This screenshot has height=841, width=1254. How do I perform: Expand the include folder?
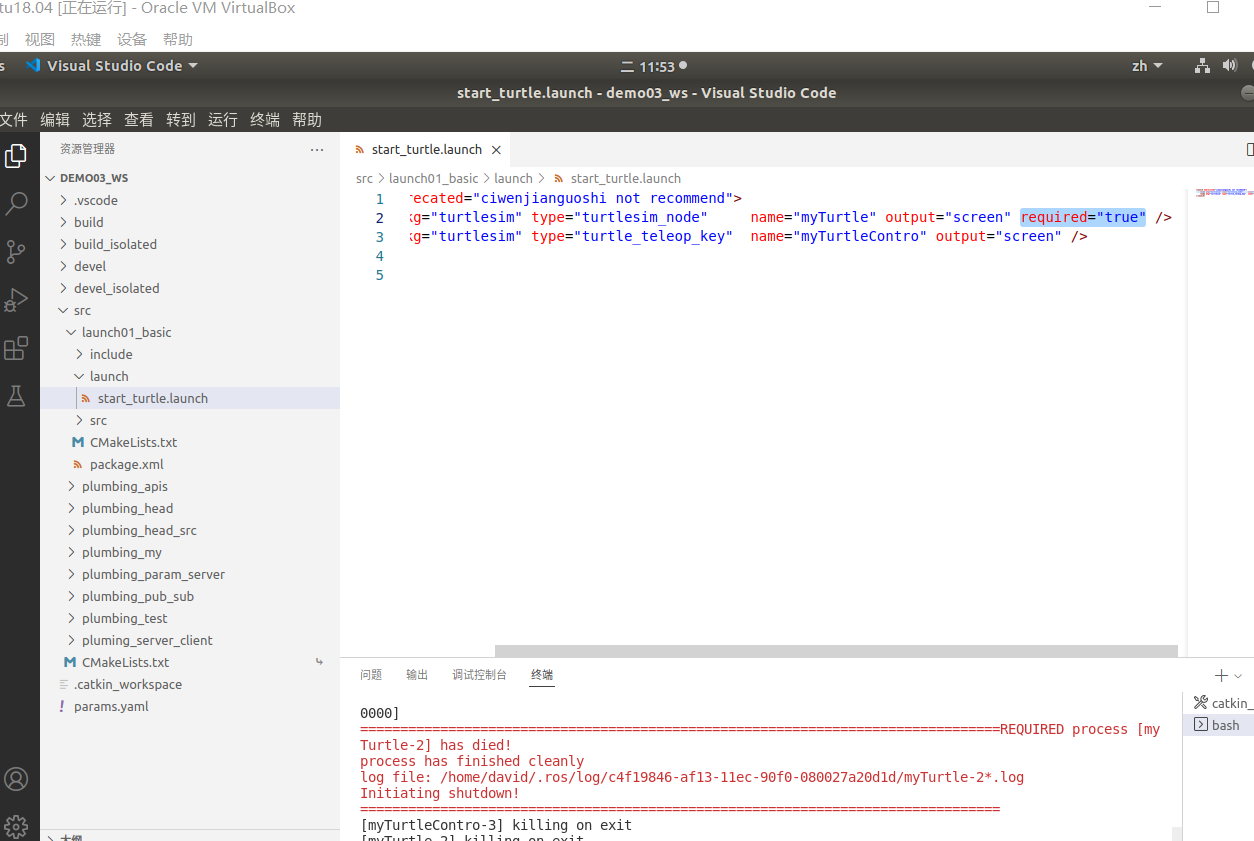tap(190, 354)
